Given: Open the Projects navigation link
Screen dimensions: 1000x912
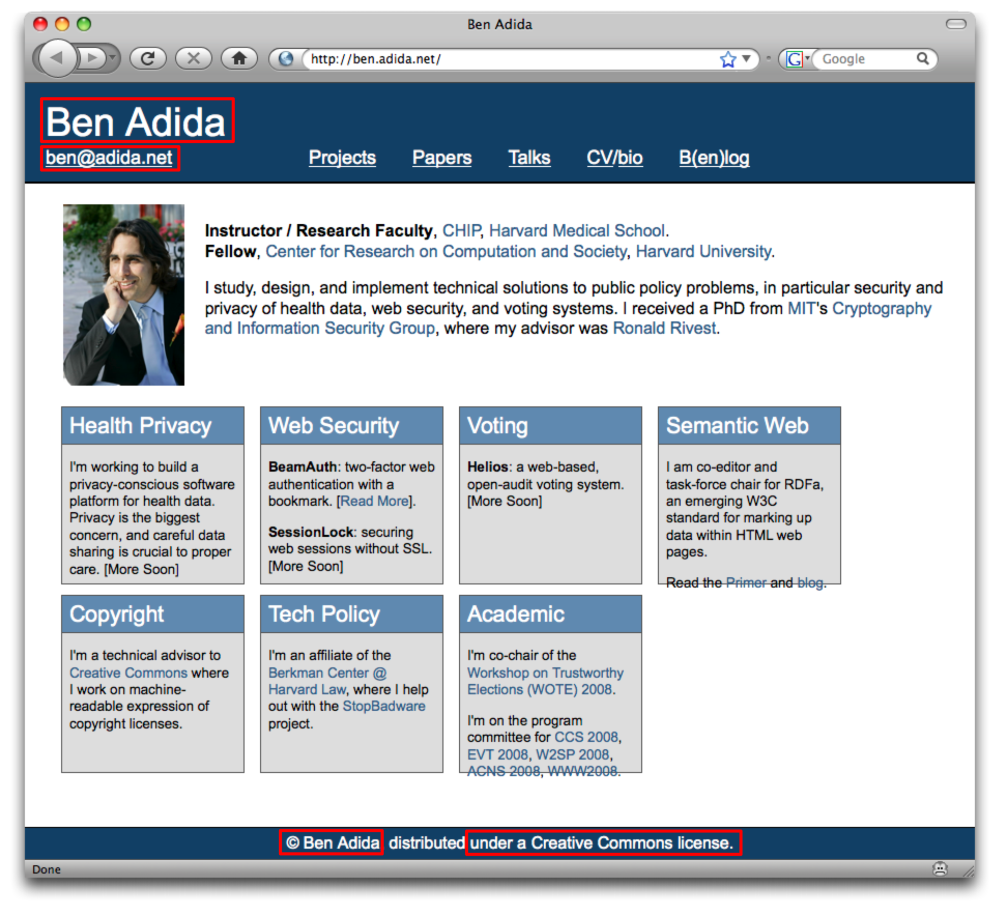Looking at the screenshot, I should click(x=342, y=158).
